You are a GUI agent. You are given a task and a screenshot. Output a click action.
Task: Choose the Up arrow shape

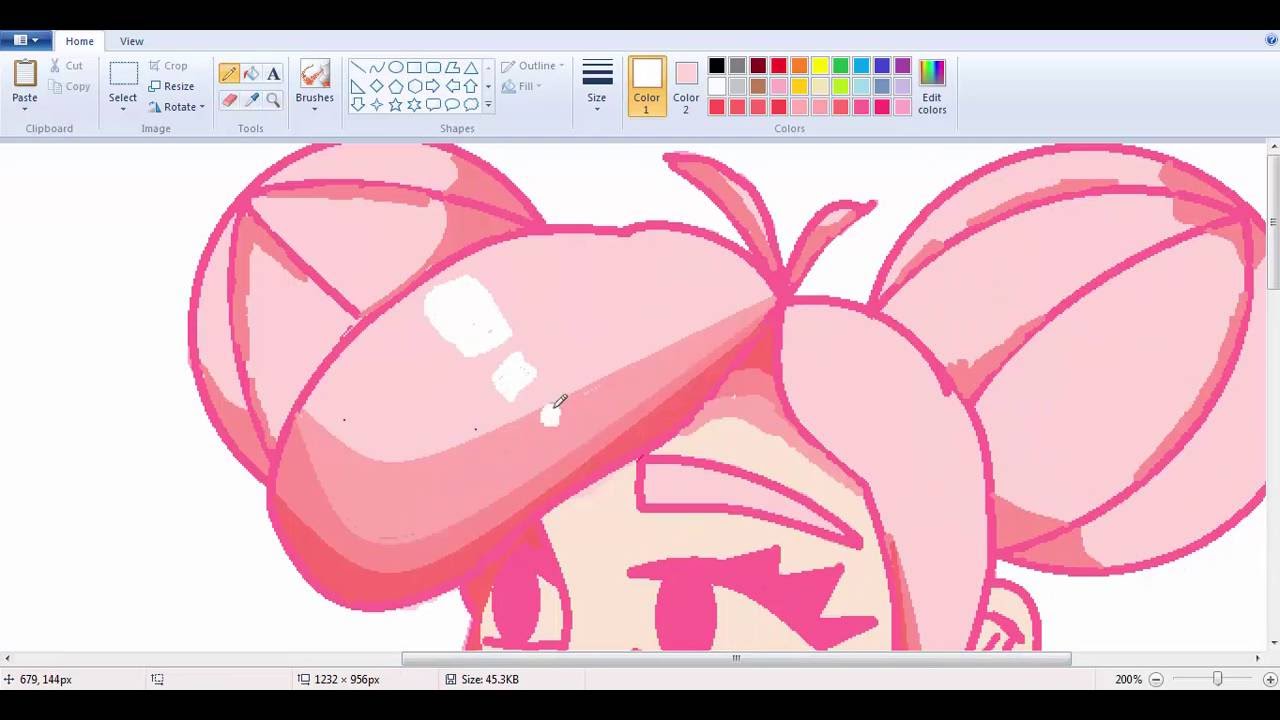point(471,86)
